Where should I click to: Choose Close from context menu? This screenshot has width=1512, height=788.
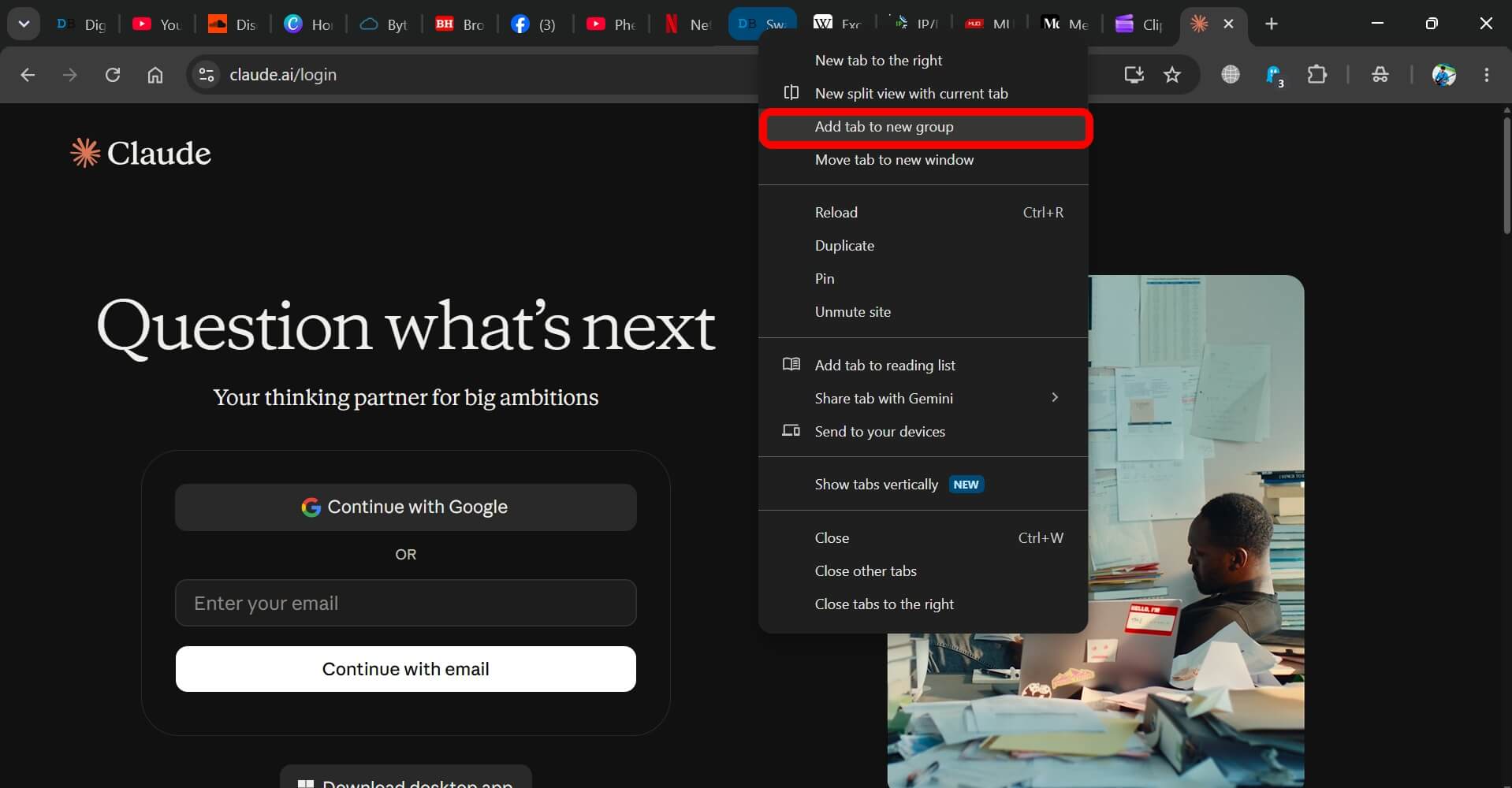point(923,538)
